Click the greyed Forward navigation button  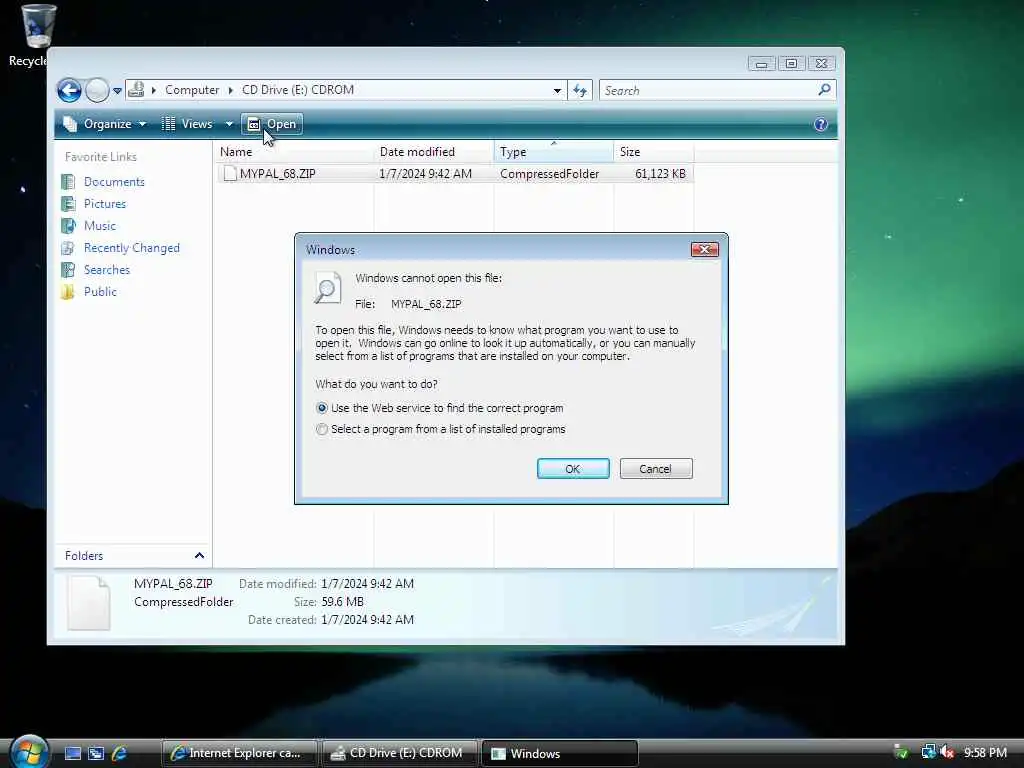point(97,90)
